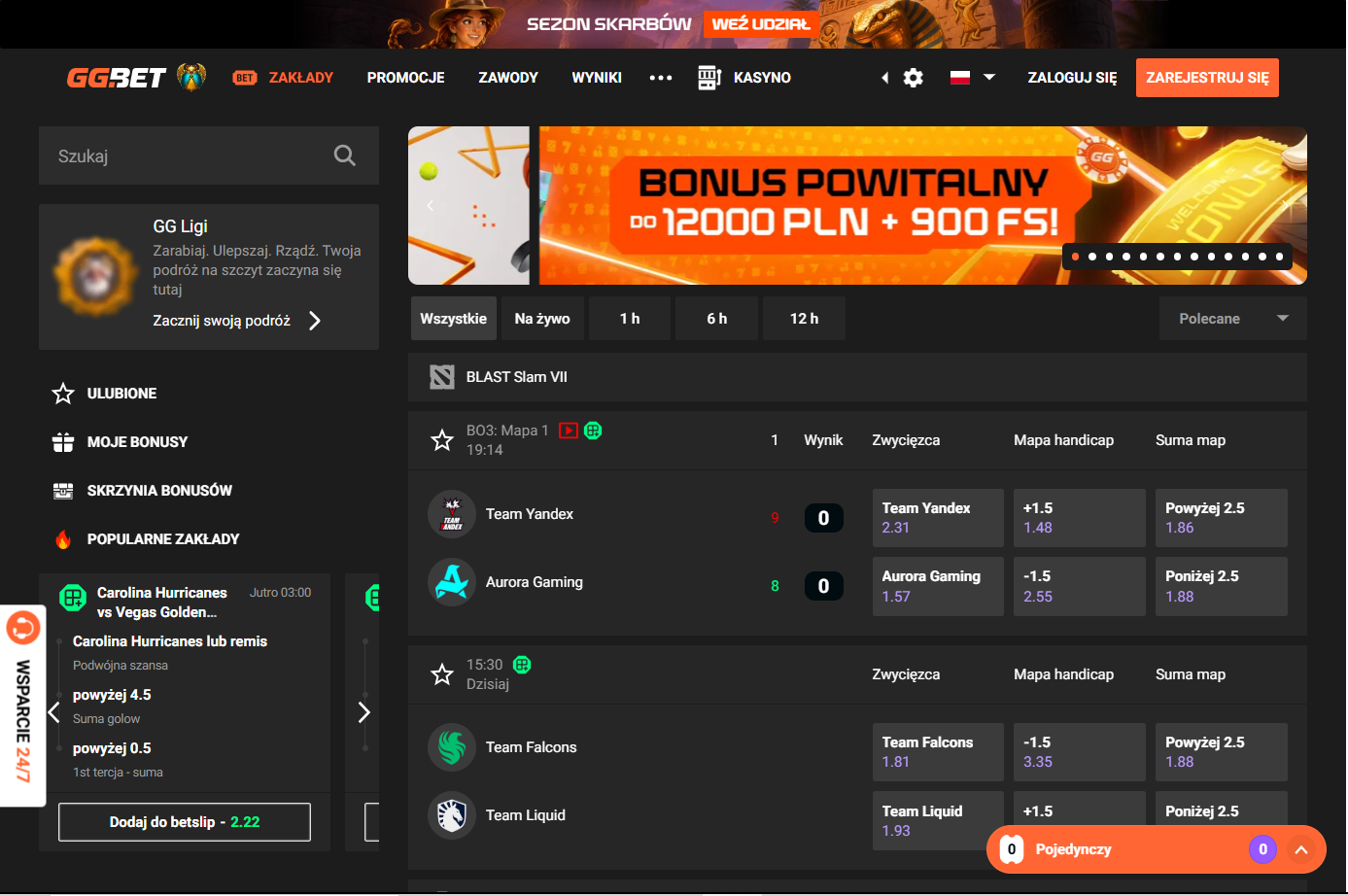Select Powyżej 2.5 odds 1.86
Viewport: 1348px width, 896px height.
1222,518
